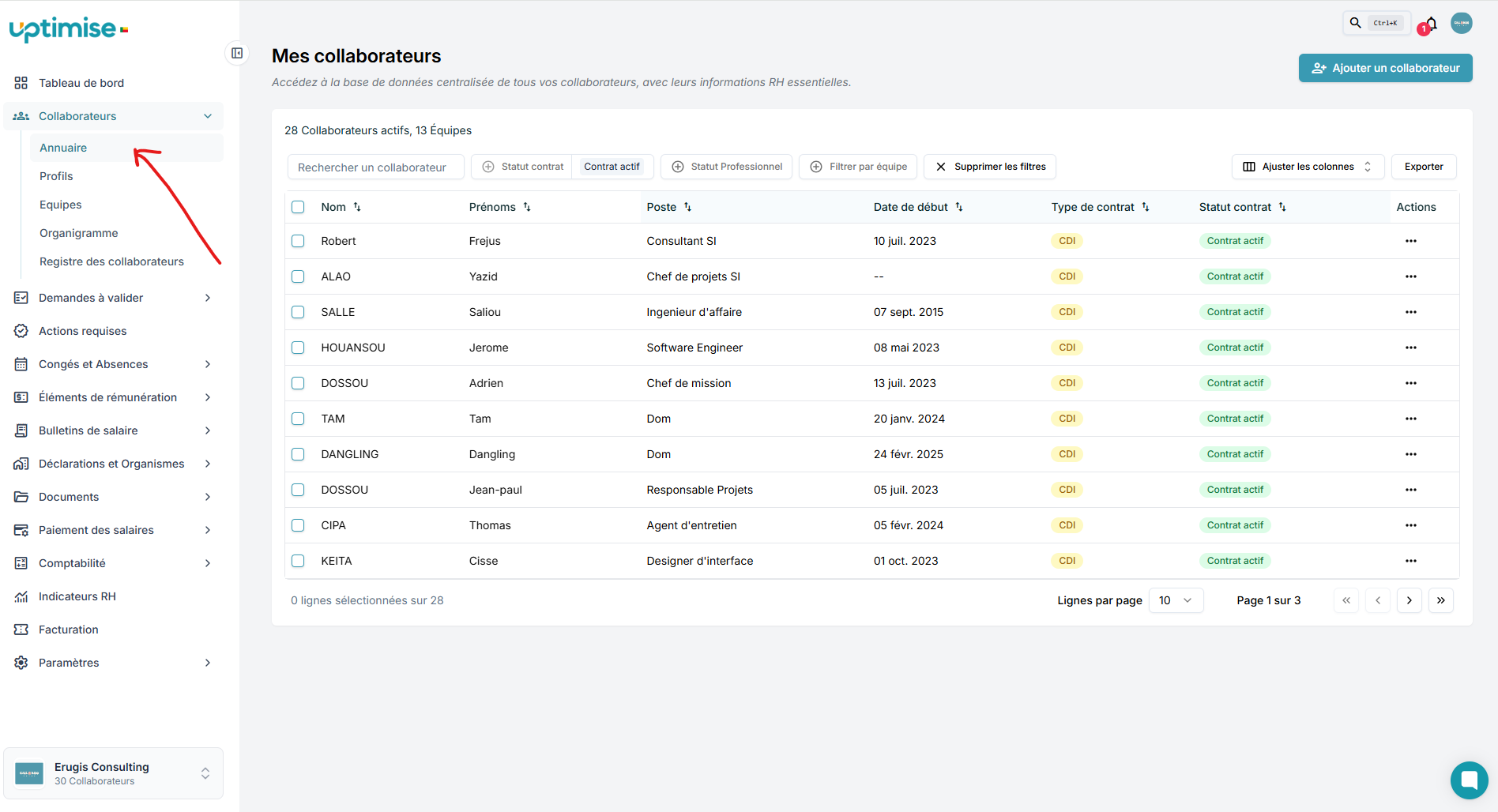This screenshot has width=1498, height=812.
Task: Open the notifications bell
Action: tap(1431, 24)
